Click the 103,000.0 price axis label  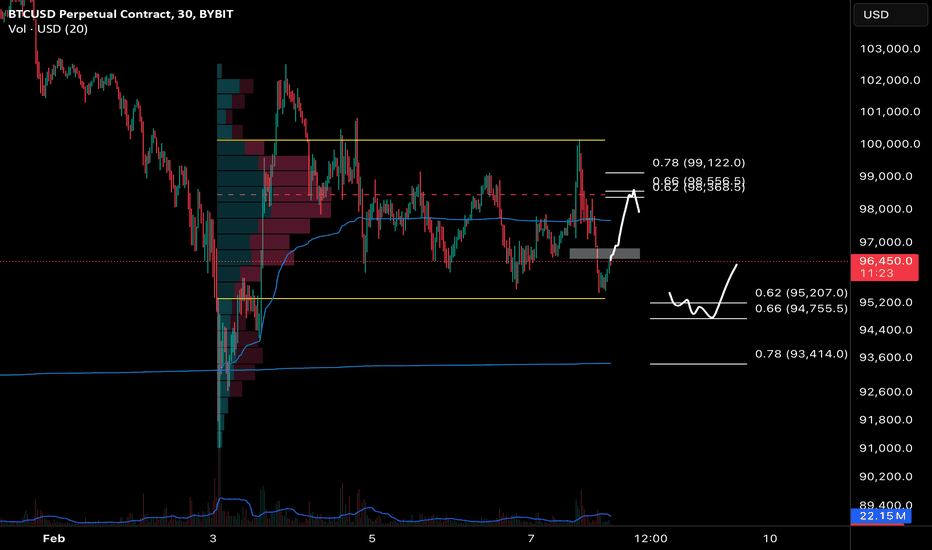(890, 49)
